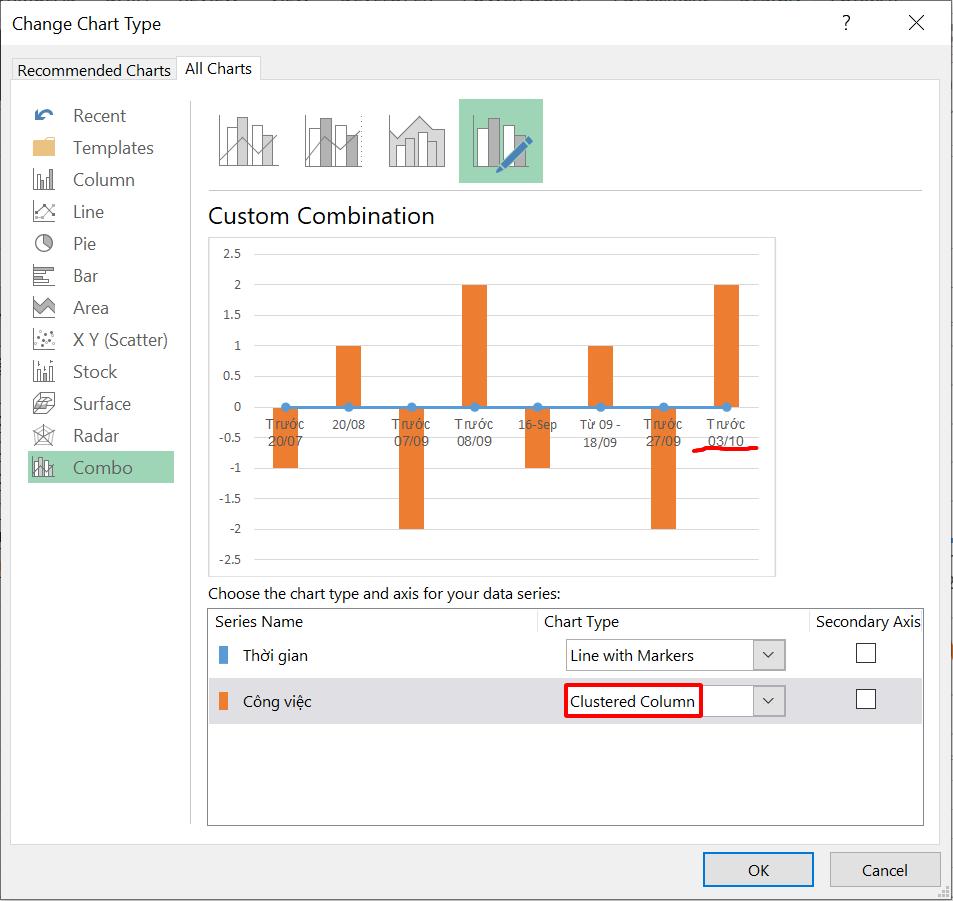Select the Custom Combination preset
This screenshot has height=901, width=953.
(500, 139)
